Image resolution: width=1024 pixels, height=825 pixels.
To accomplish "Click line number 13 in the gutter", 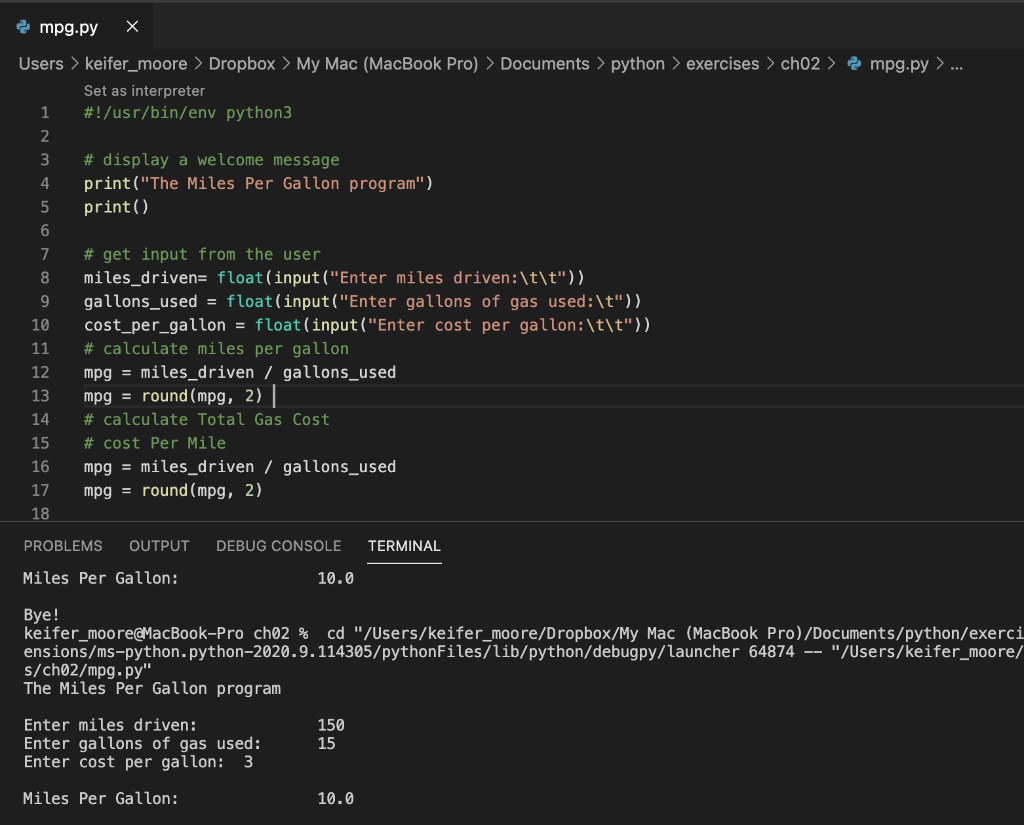I will coord(40,396).
